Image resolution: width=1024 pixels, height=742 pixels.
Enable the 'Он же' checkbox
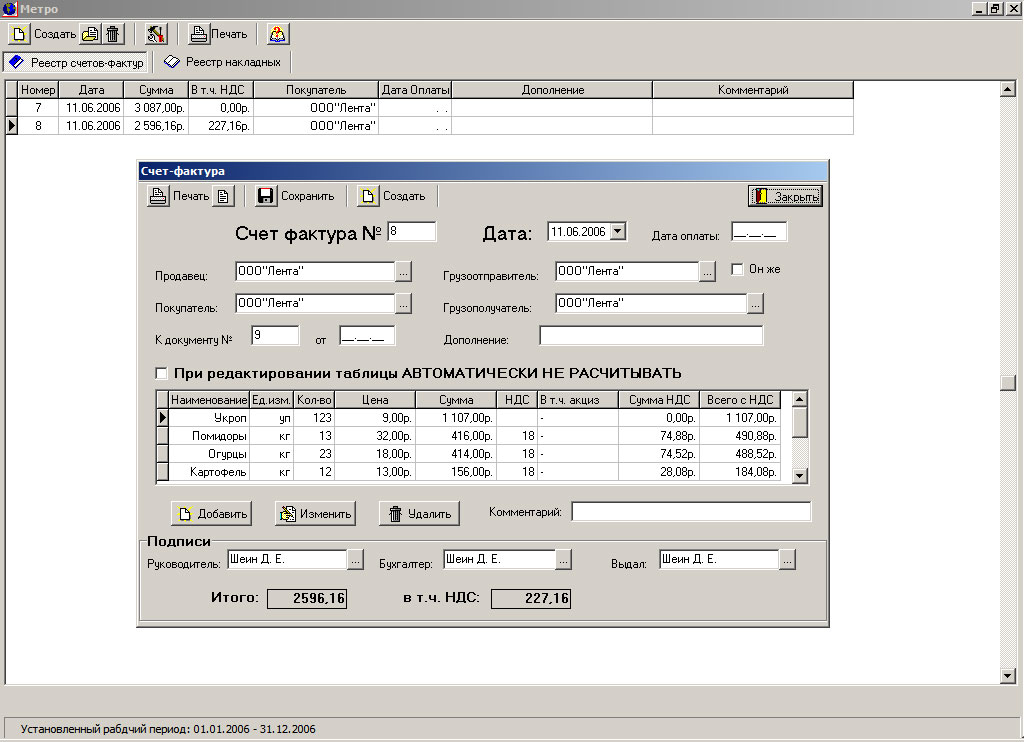coord(737,269)
